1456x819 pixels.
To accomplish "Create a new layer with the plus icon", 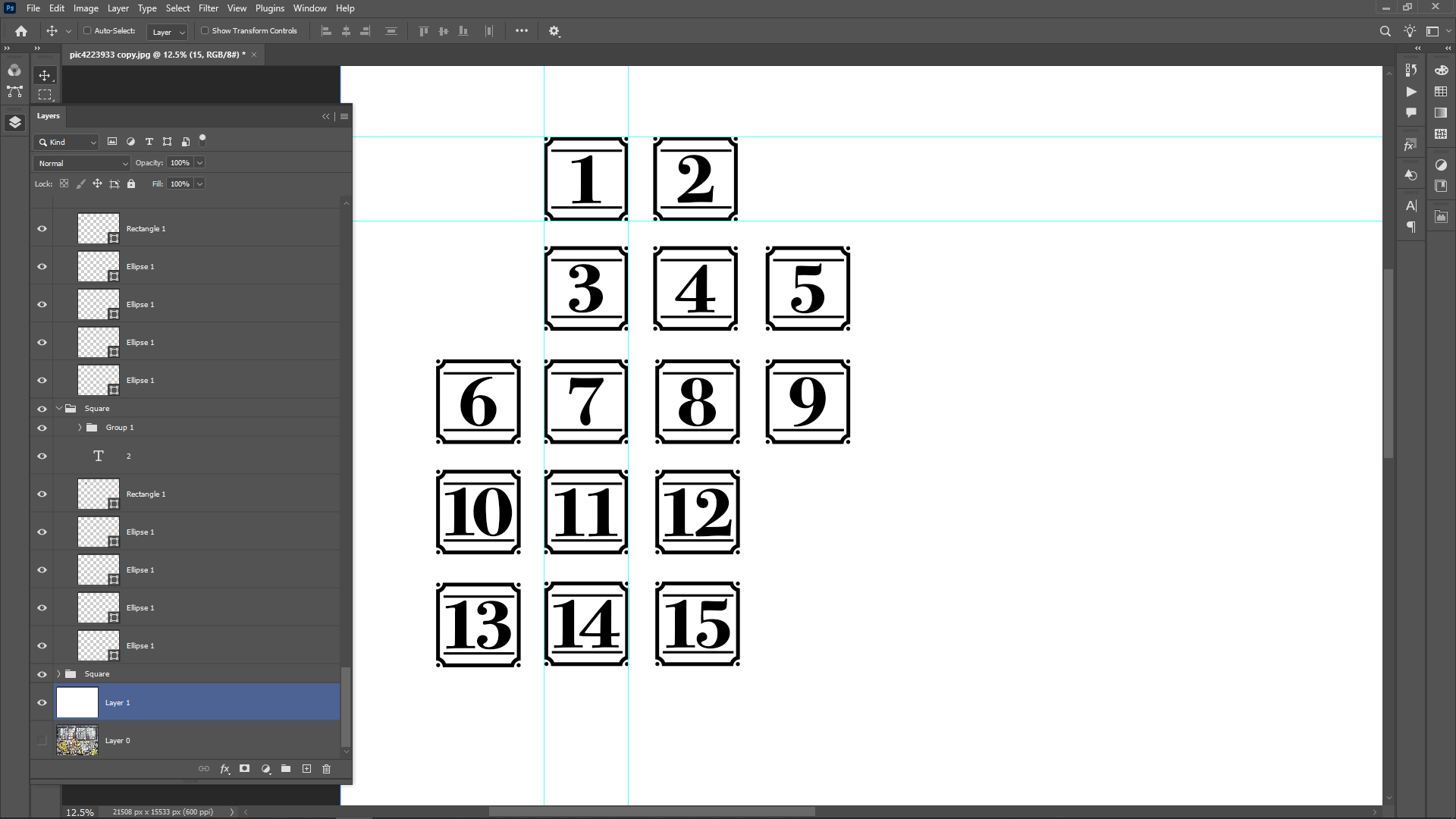I will 306,769.
